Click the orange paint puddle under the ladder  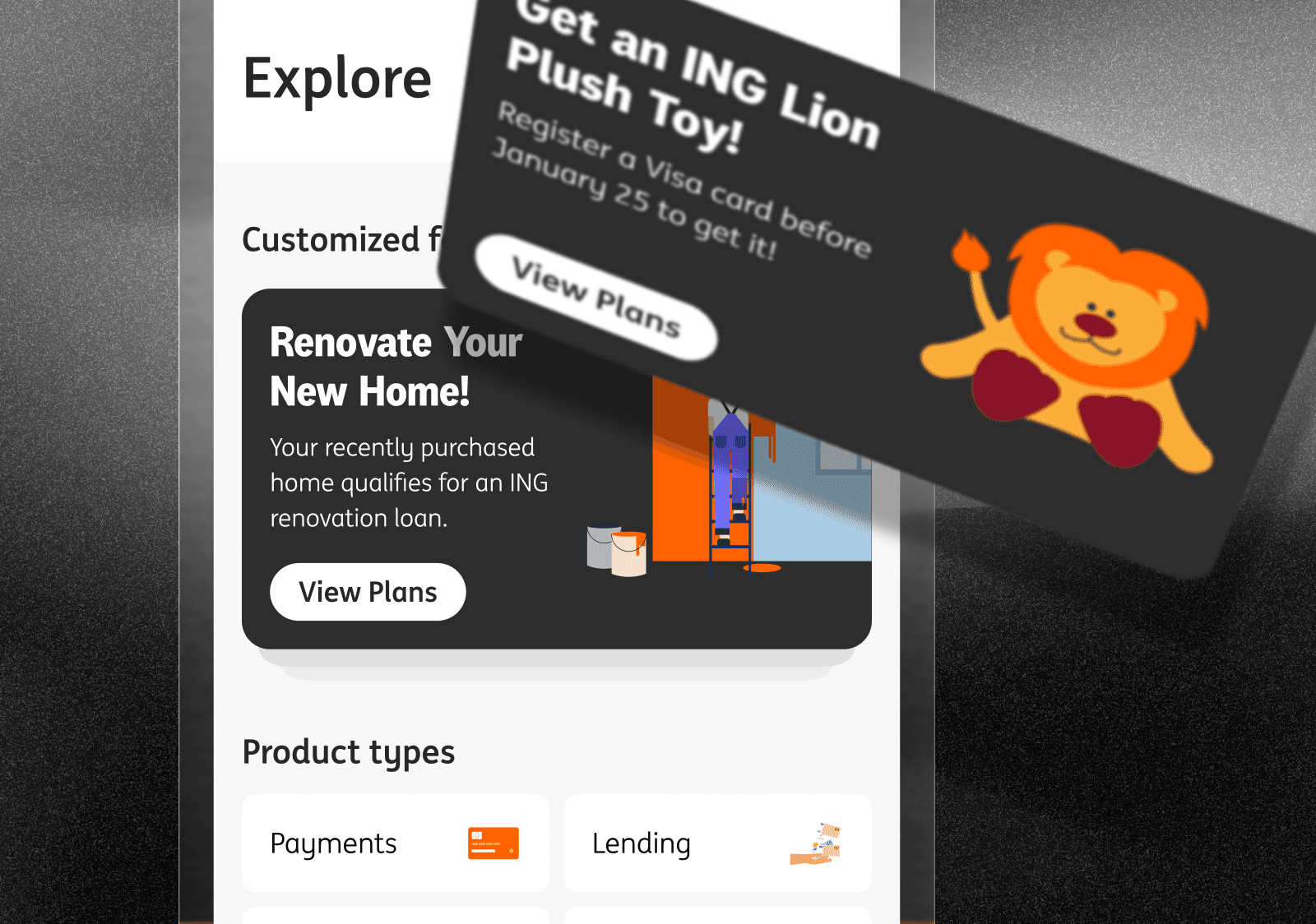click(762, 567)
